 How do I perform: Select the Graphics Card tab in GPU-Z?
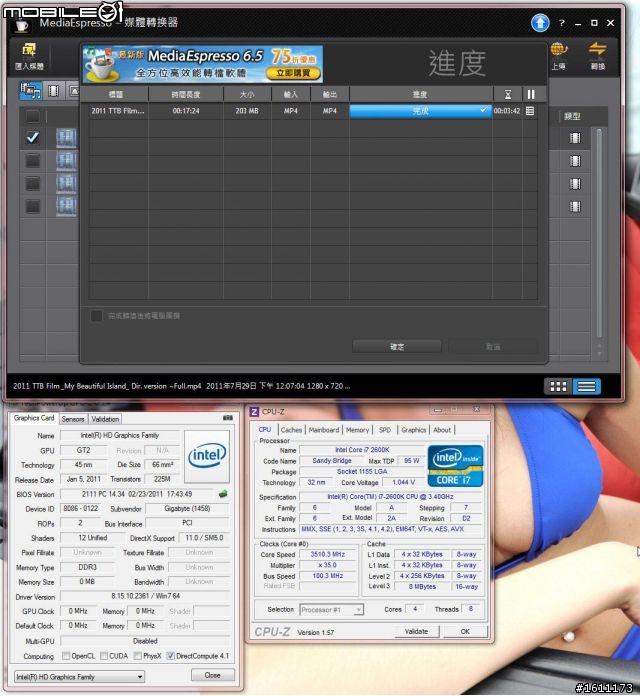pyautogui.click(x=34, y=418)
